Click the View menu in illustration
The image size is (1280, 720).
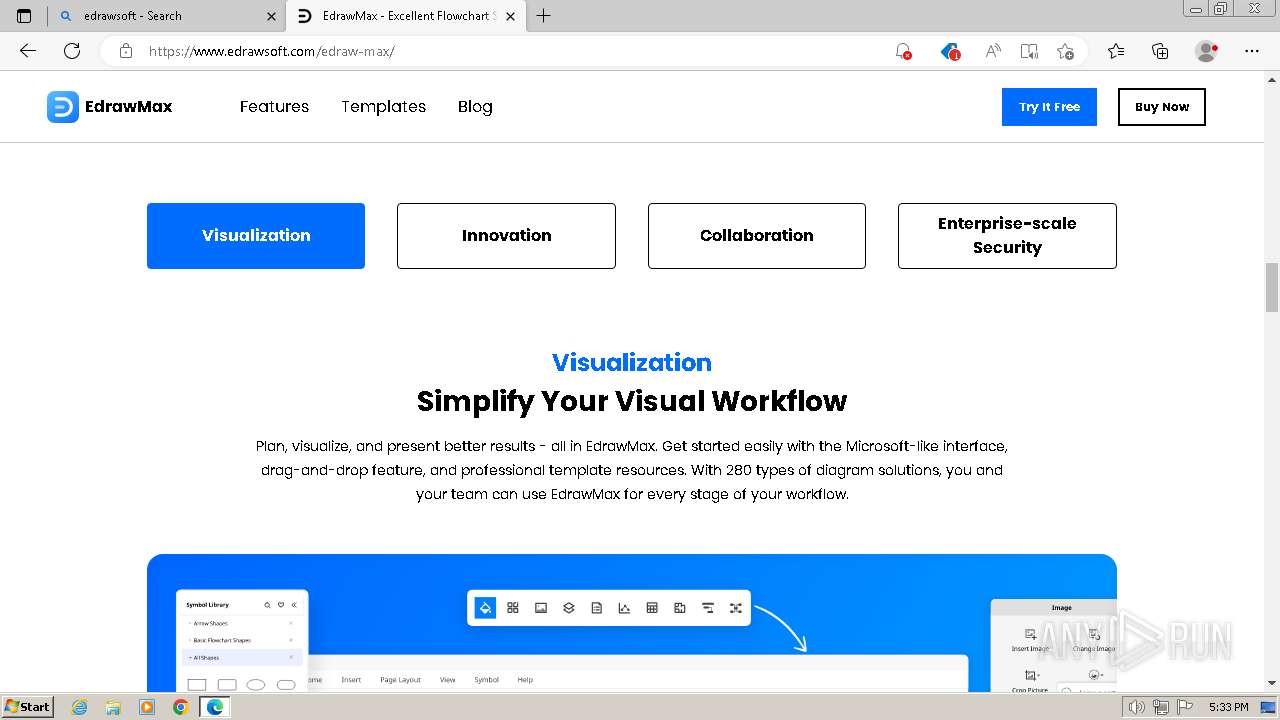(448, 680)
